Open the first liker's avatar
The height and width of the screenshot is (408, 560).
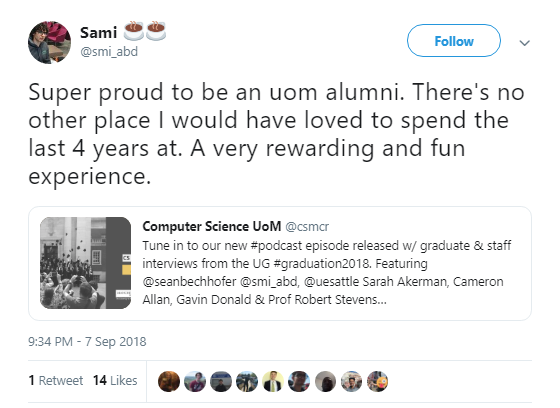tap(169, 381)
